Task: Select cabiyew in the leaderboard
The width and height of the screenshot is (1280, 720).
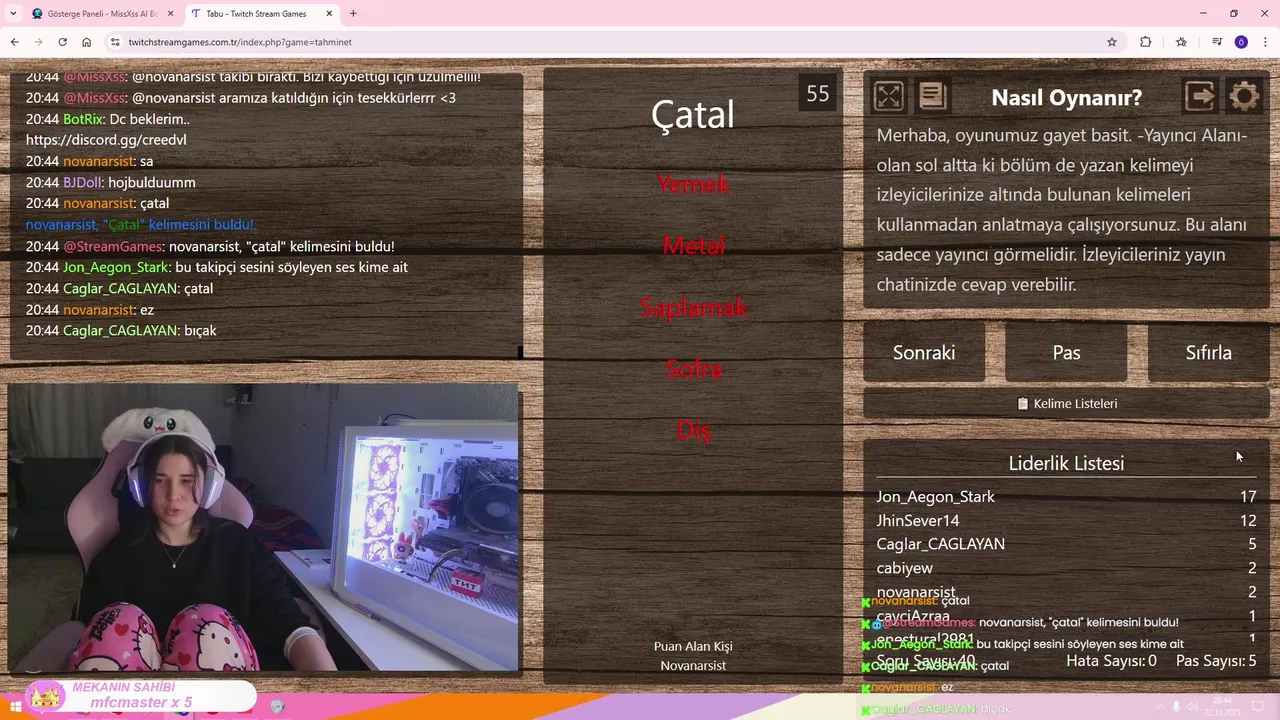Action: pyautogui.click(x=904, y=568)
